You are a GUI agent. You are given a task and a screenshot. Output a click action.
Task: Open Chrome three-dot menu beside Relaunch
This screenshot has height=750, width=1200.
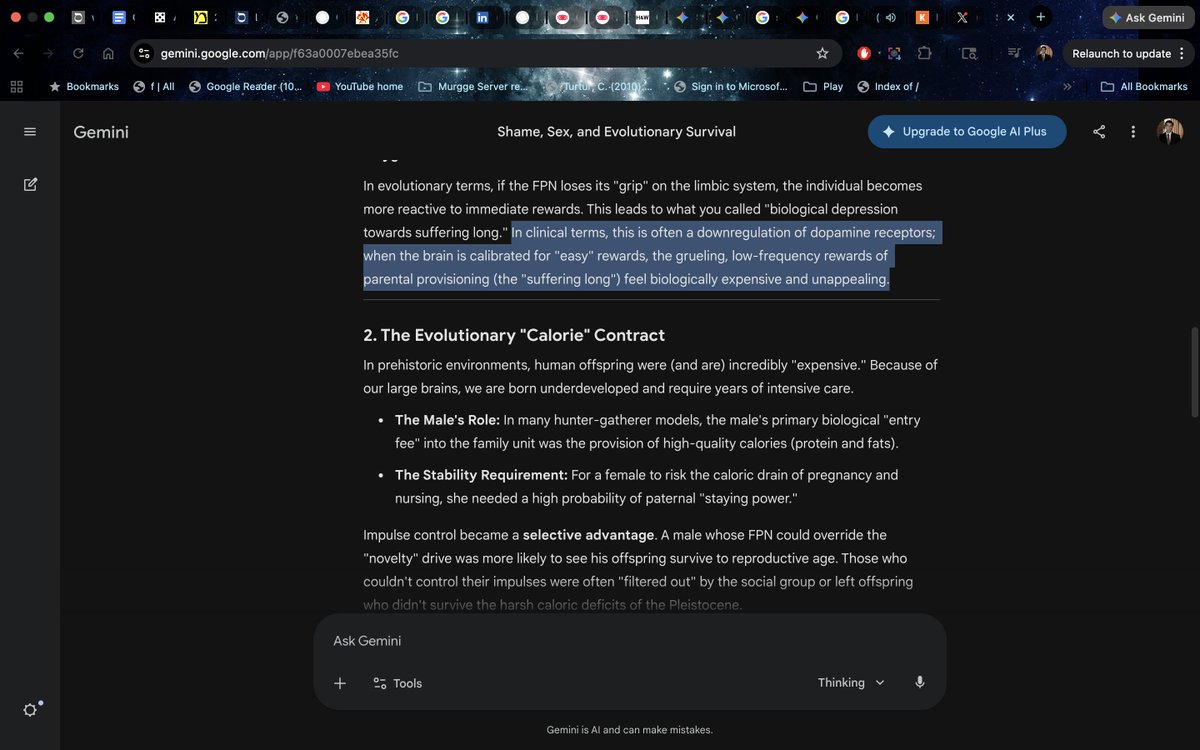(1182, 53)
